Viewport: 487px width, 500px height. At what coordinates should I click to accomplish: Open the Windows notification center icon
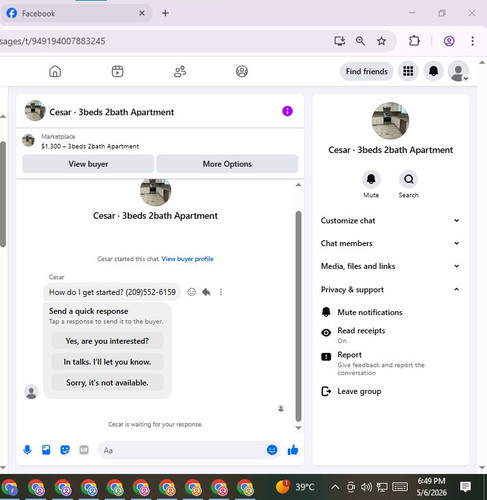465,487
